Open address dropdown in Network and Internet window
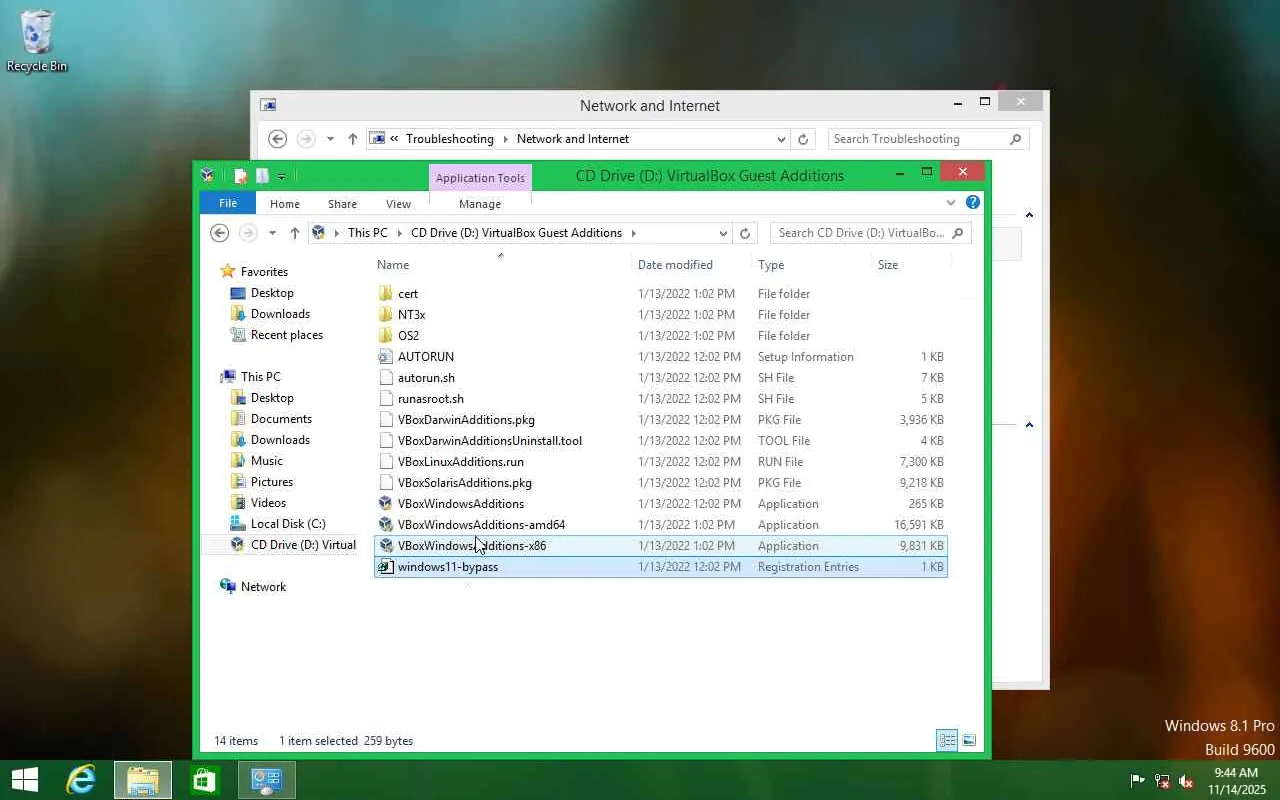 (x=781, y=139)
